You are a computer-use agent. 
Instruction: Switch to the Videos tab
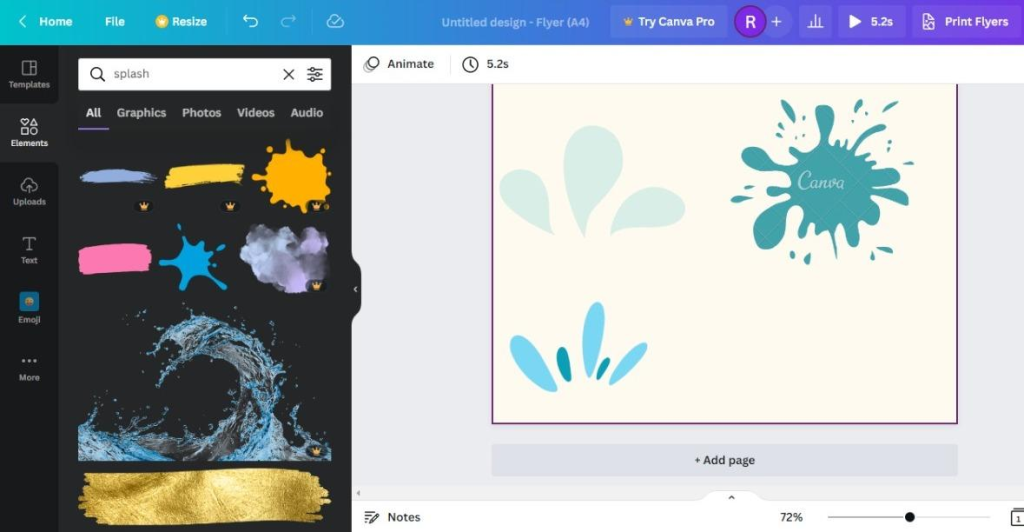point(255,112)
